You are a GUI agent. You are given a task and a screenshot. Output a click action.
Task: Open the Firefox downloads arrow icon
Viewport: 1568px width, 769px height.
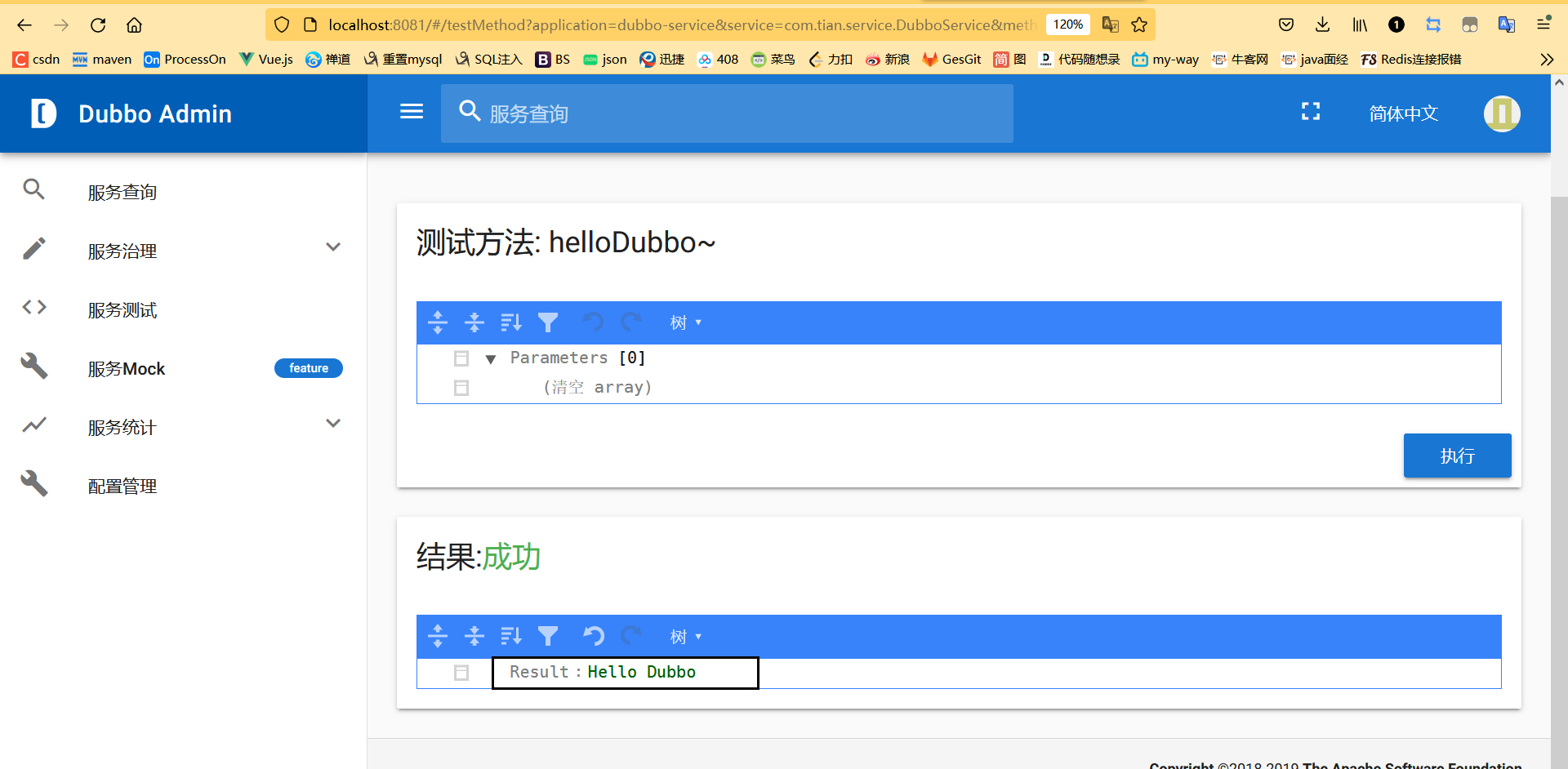pyautogui.click(x=1323, y=24)
